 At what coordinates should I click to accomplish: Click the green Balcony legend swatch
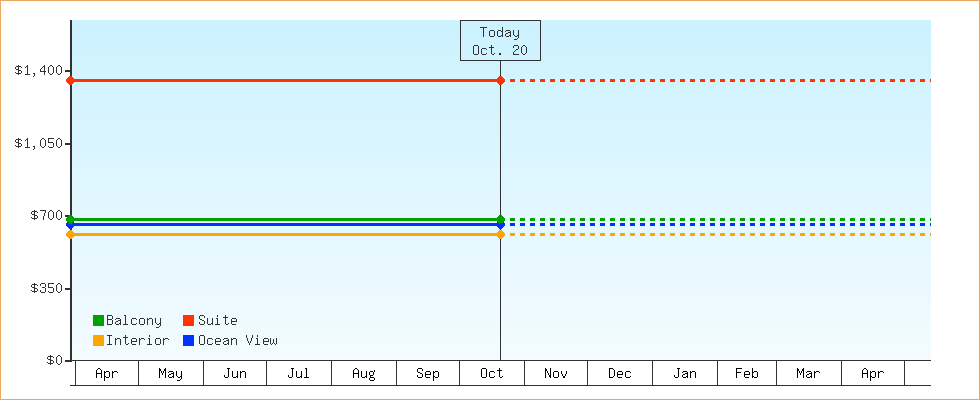[98, 320]
